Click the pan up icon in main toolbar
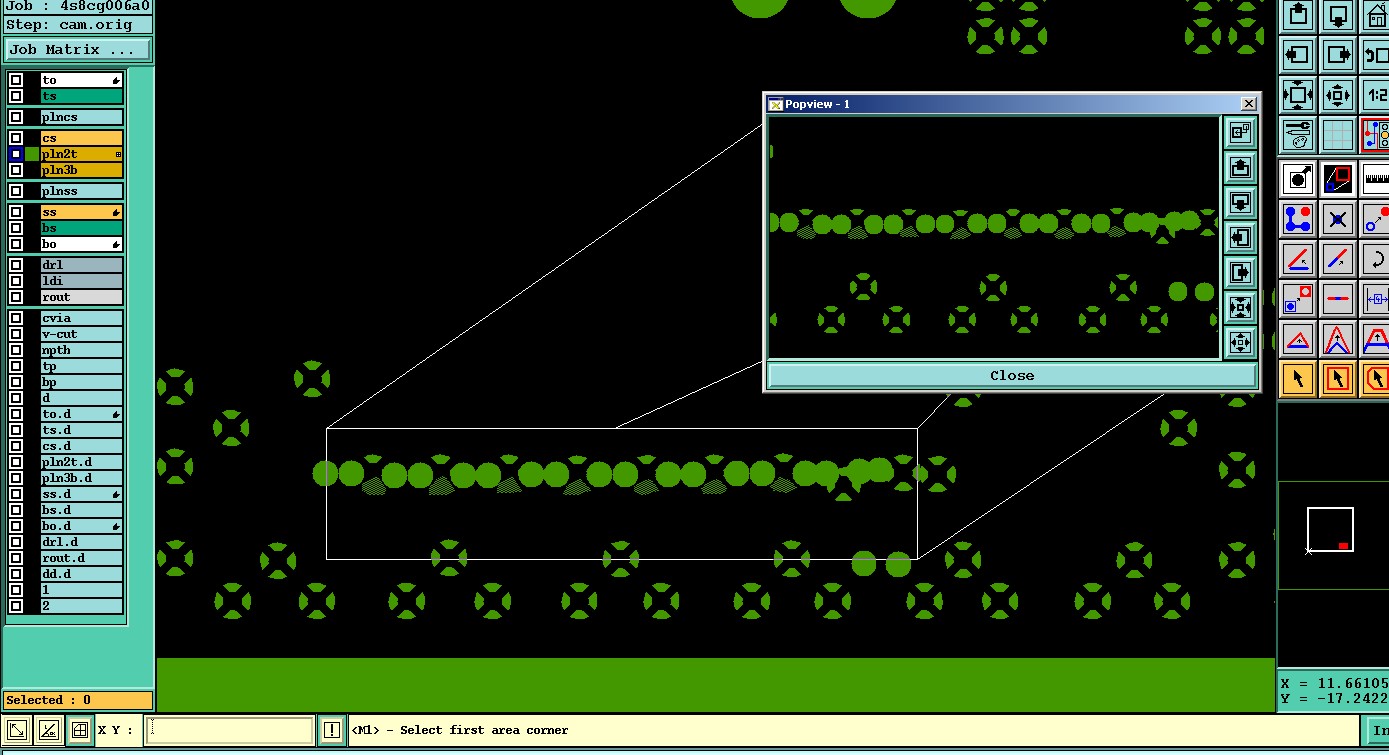The image size is (1389, 755). (1298, 16)
